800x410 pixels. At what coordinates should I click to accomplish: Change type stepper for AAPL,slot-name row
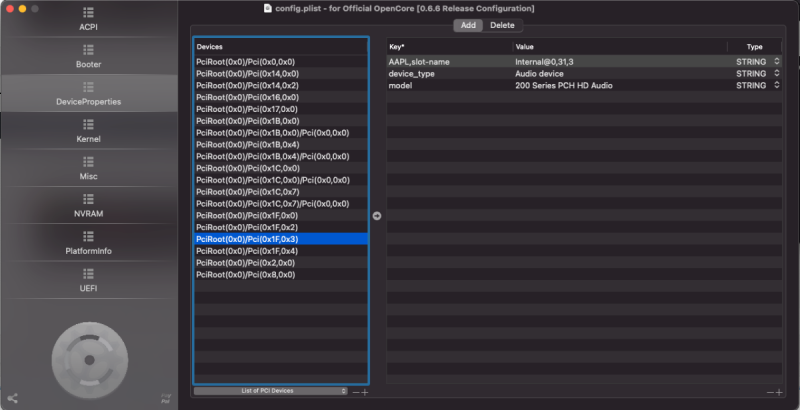point(777,62)
